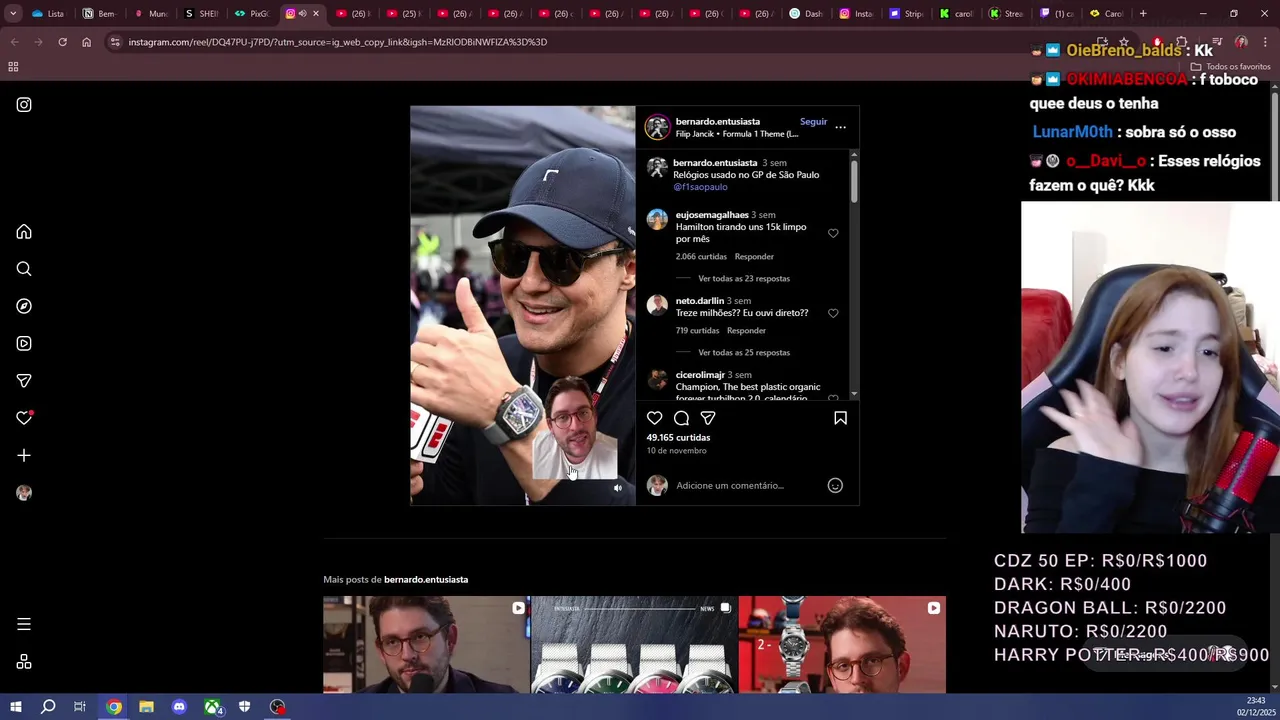Switch to the SHEIN tab
This screenshot has width=1280, height=720.
(201, 14)
